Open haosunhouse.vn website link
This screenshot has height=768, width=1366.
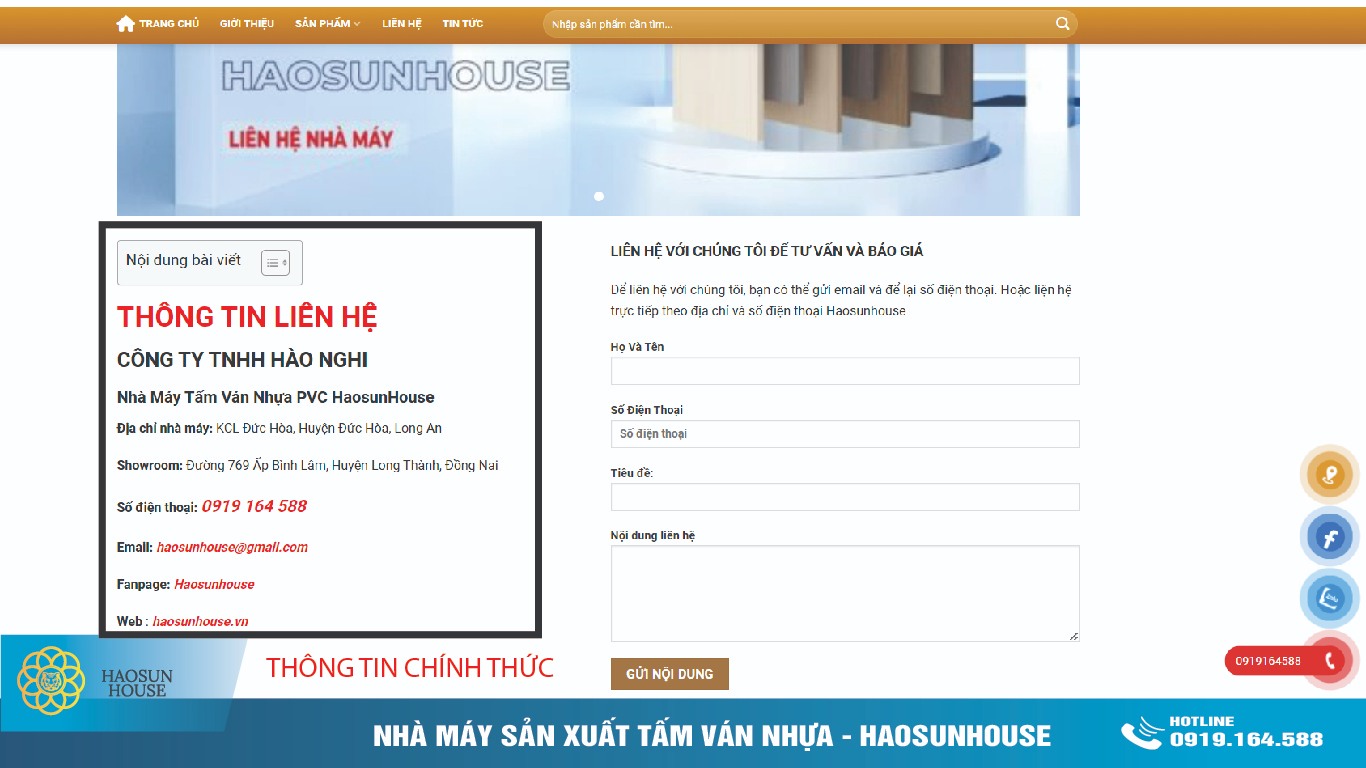coord(200,621)
